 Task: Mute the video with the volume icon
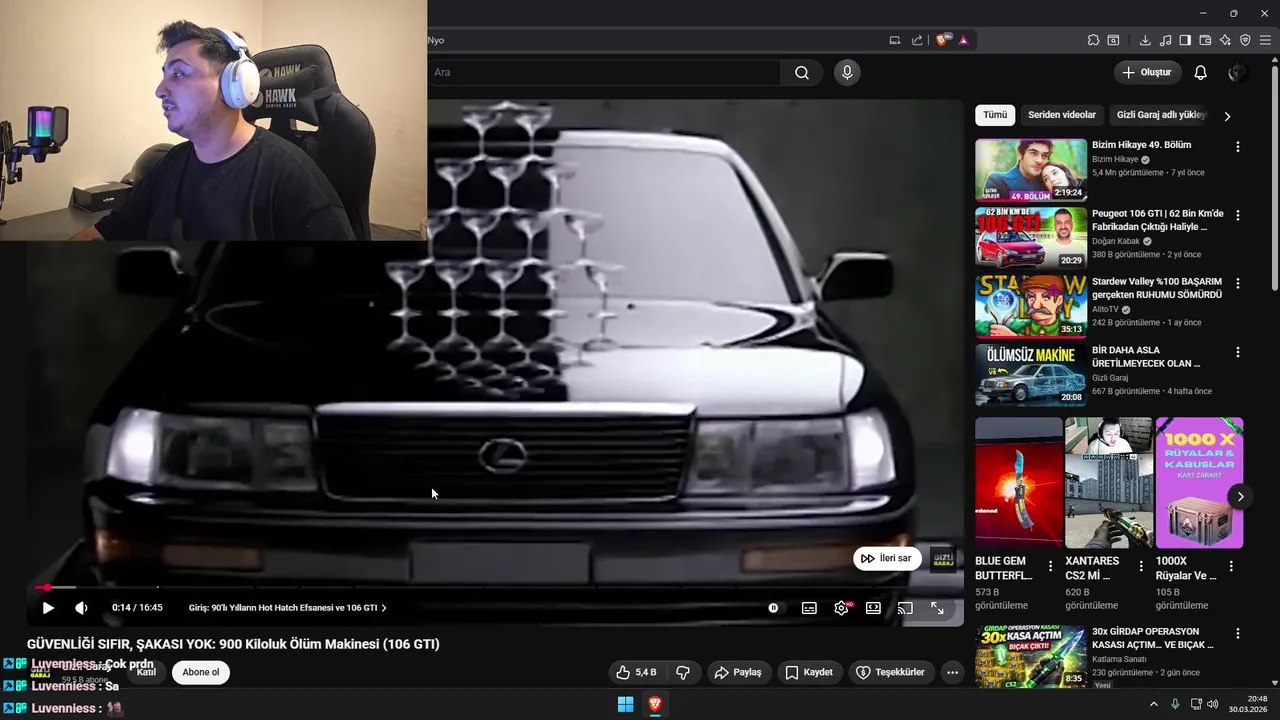pyautogui.click(x=81, y=608)
